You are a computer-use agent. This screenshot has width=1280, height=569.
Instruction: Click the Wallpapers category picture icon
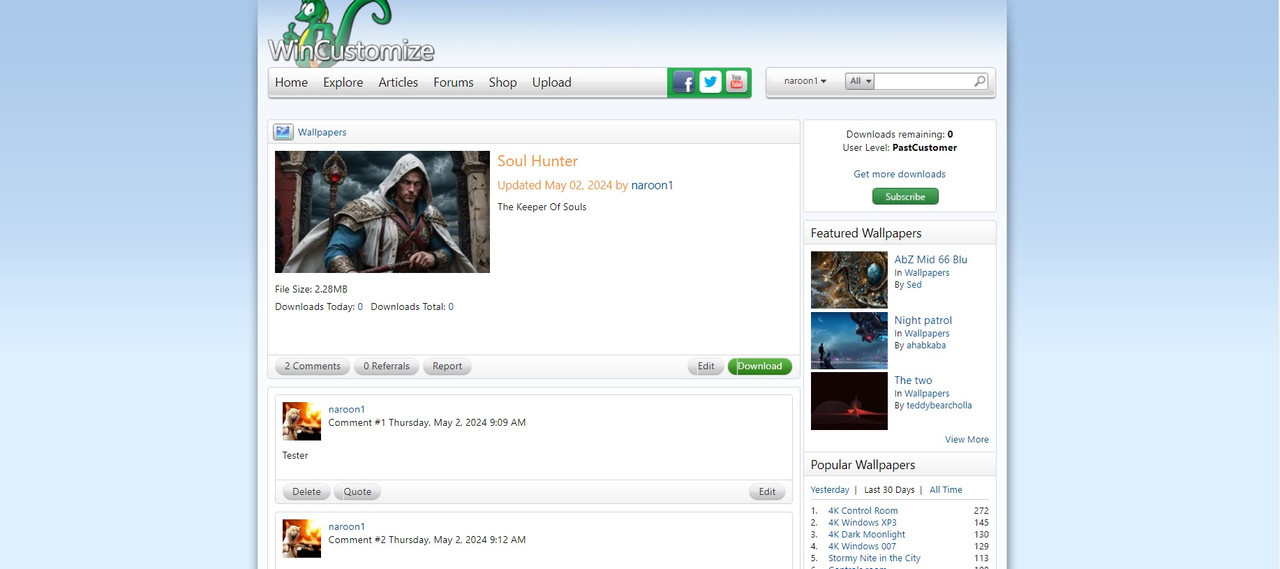tap(283, 132)
